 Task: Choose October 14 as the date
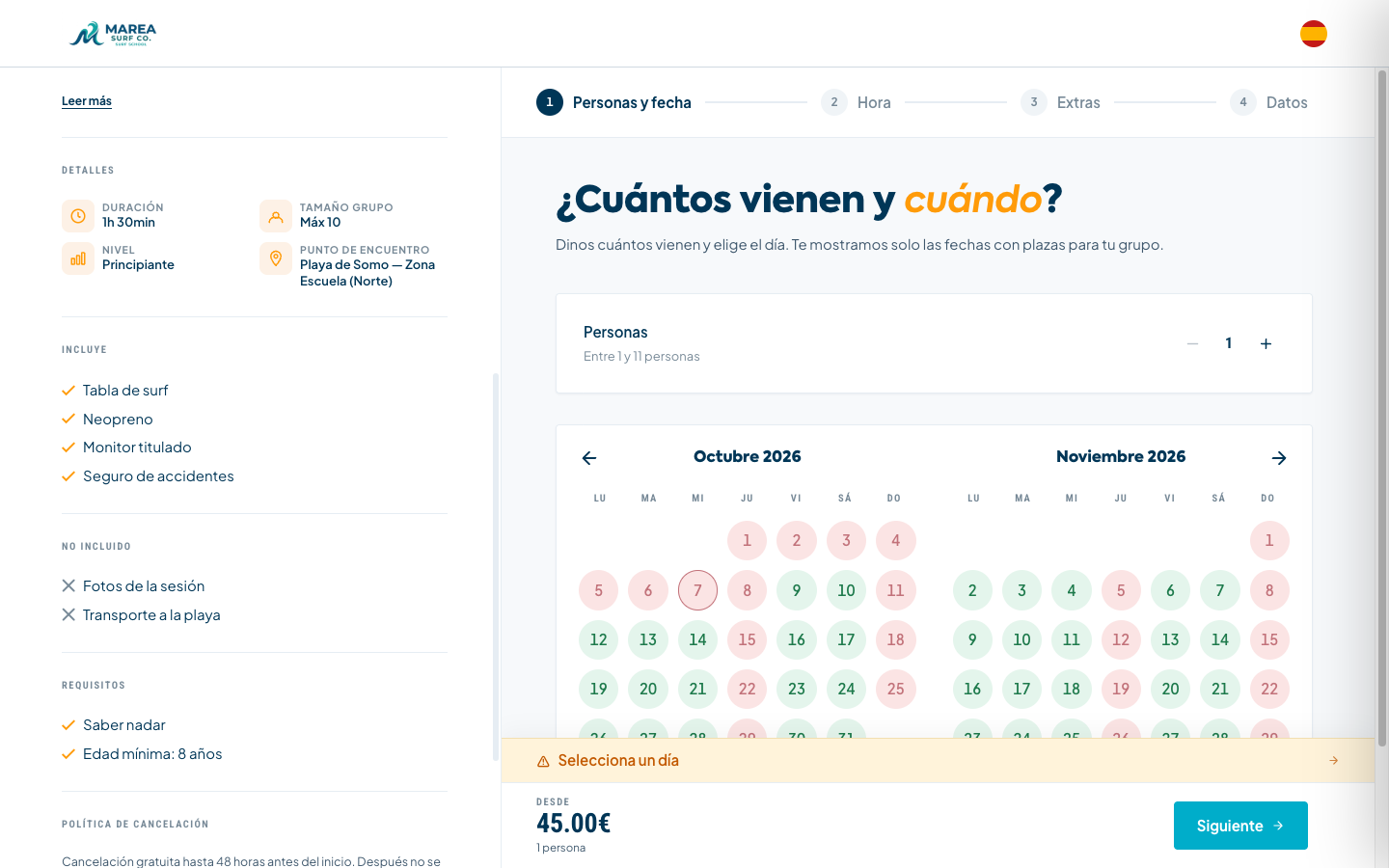pos(697,639)
